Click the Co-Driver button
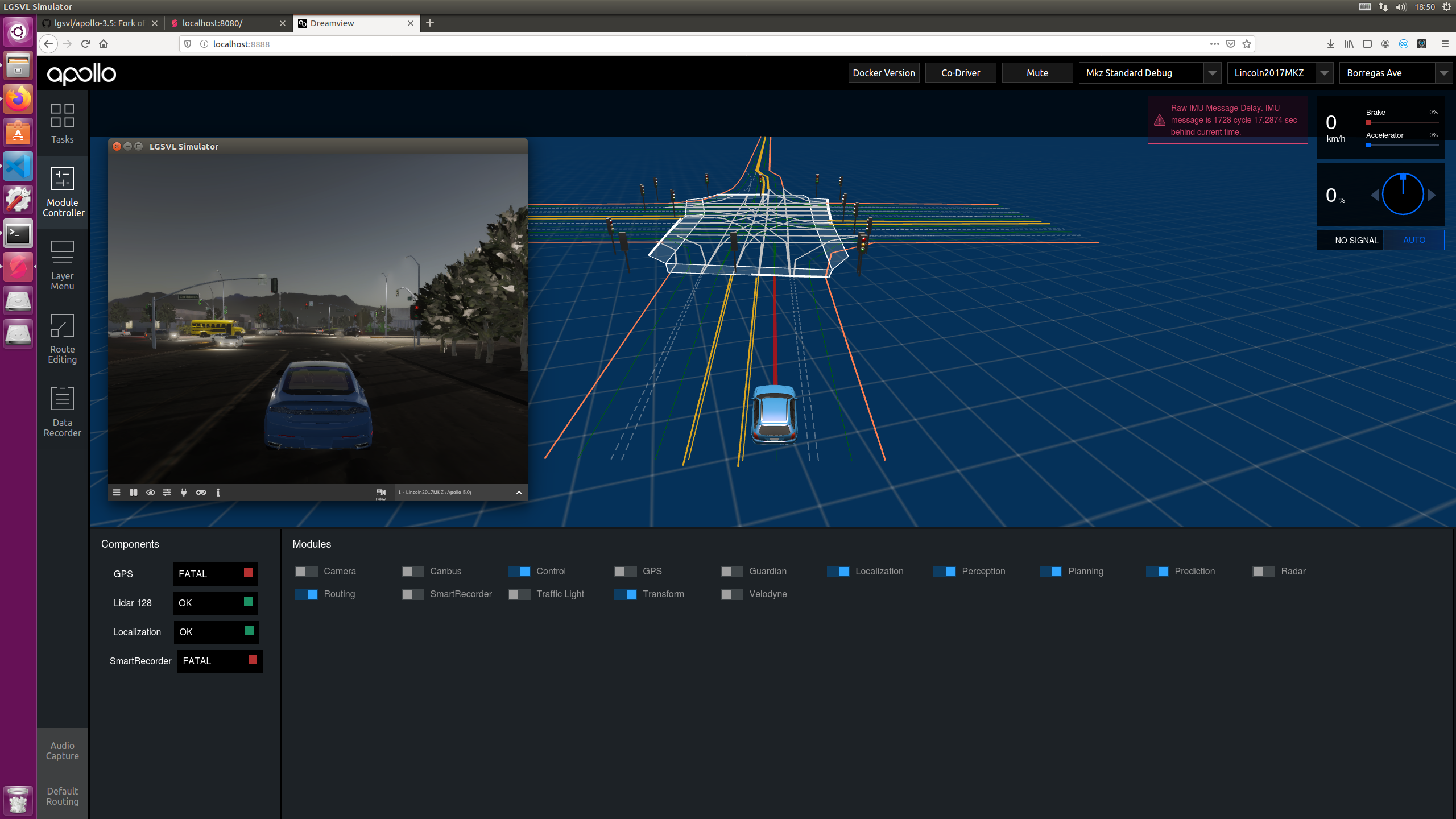The image size is (1456, 819). (960, 72)
